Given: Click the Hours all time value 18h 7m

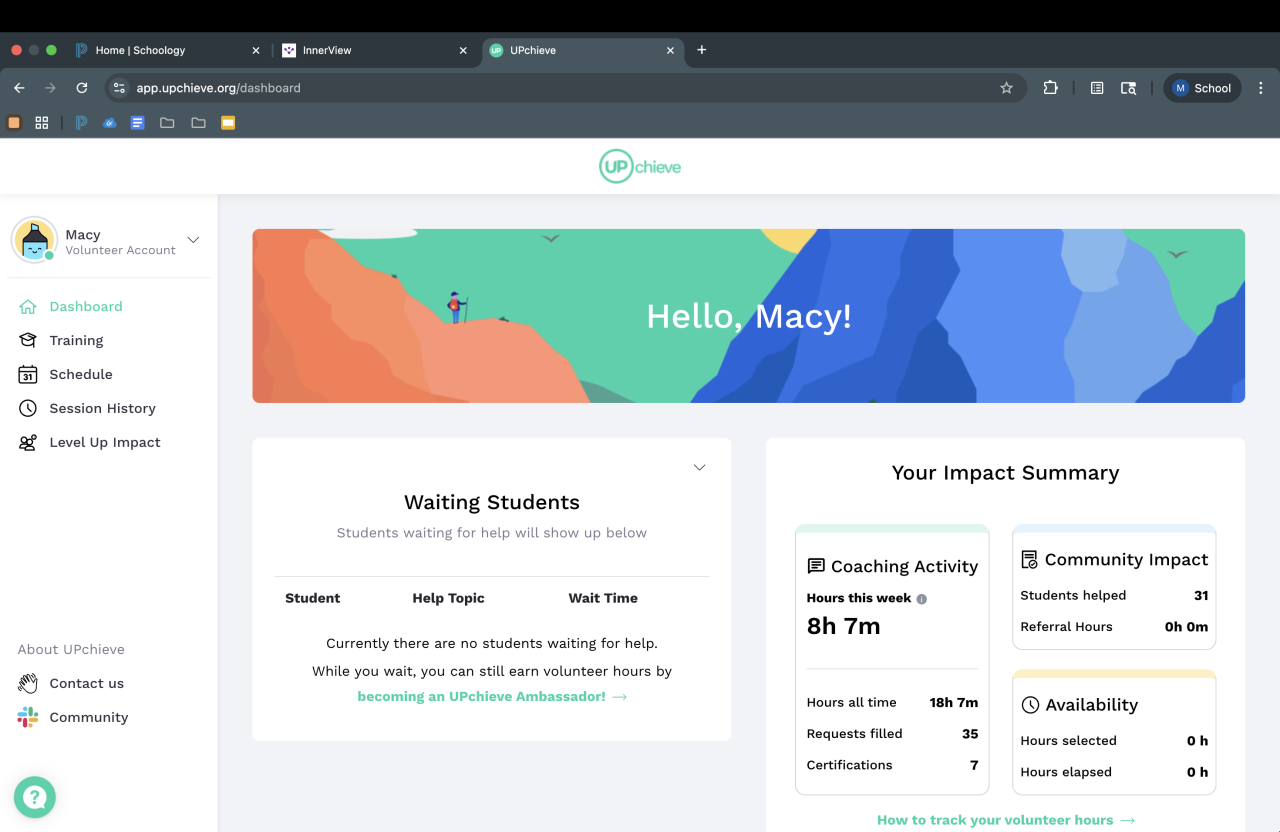Looking at the screenshot, I should (954, 703).
